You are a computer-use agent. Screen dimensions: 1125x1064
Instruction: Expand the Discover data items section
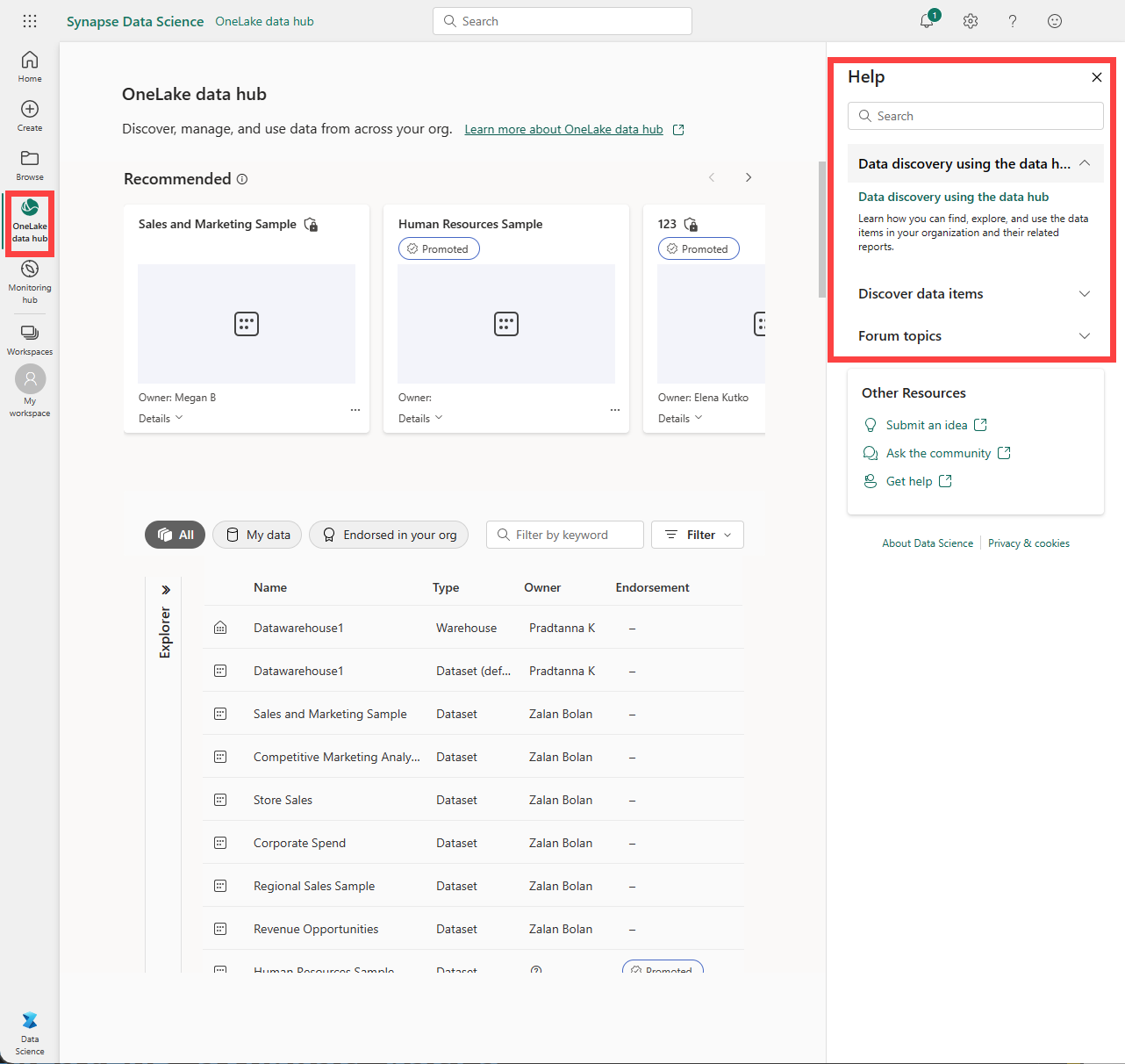pos(974,293)
